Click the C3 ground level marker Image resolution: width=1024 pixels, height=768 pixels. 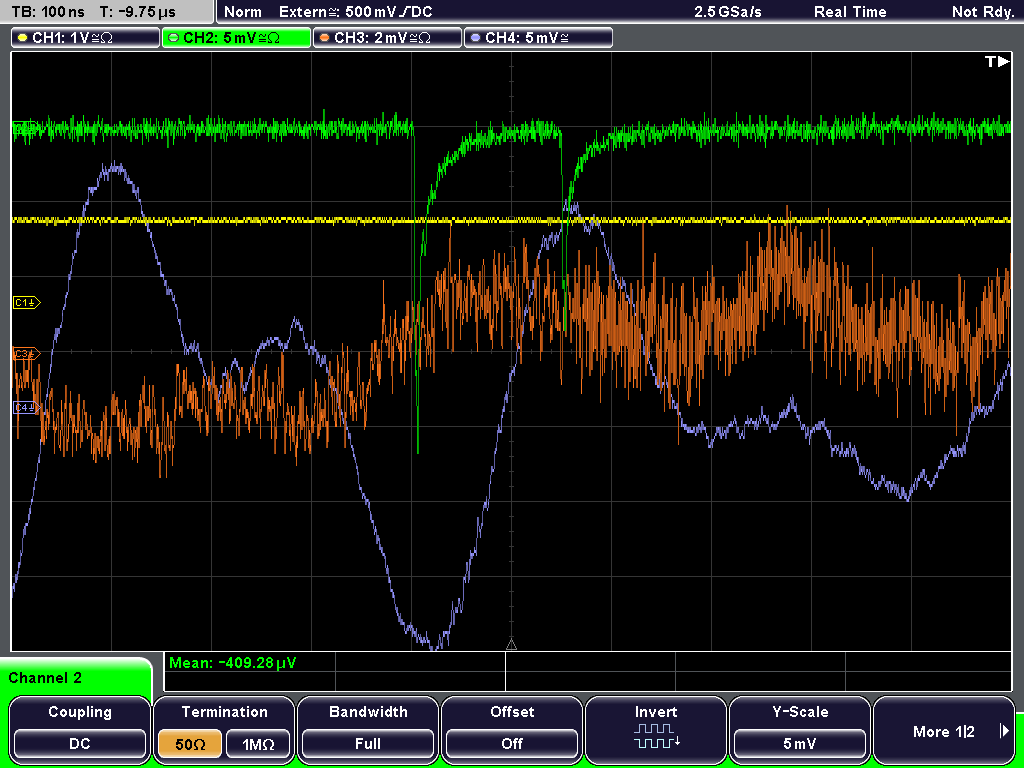point(26,354)
